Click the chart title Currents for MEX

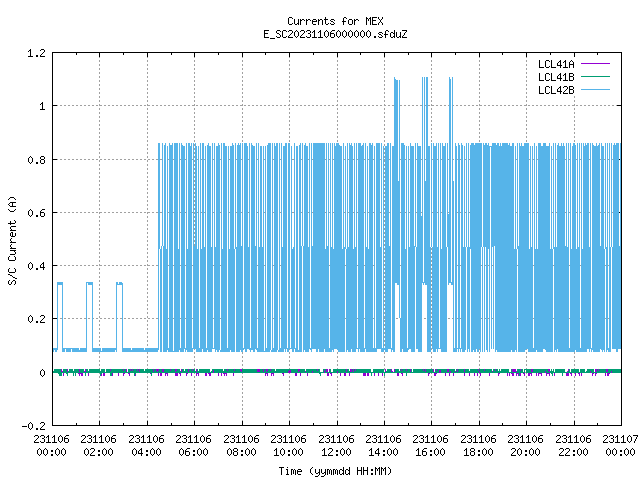coord(335,21)
